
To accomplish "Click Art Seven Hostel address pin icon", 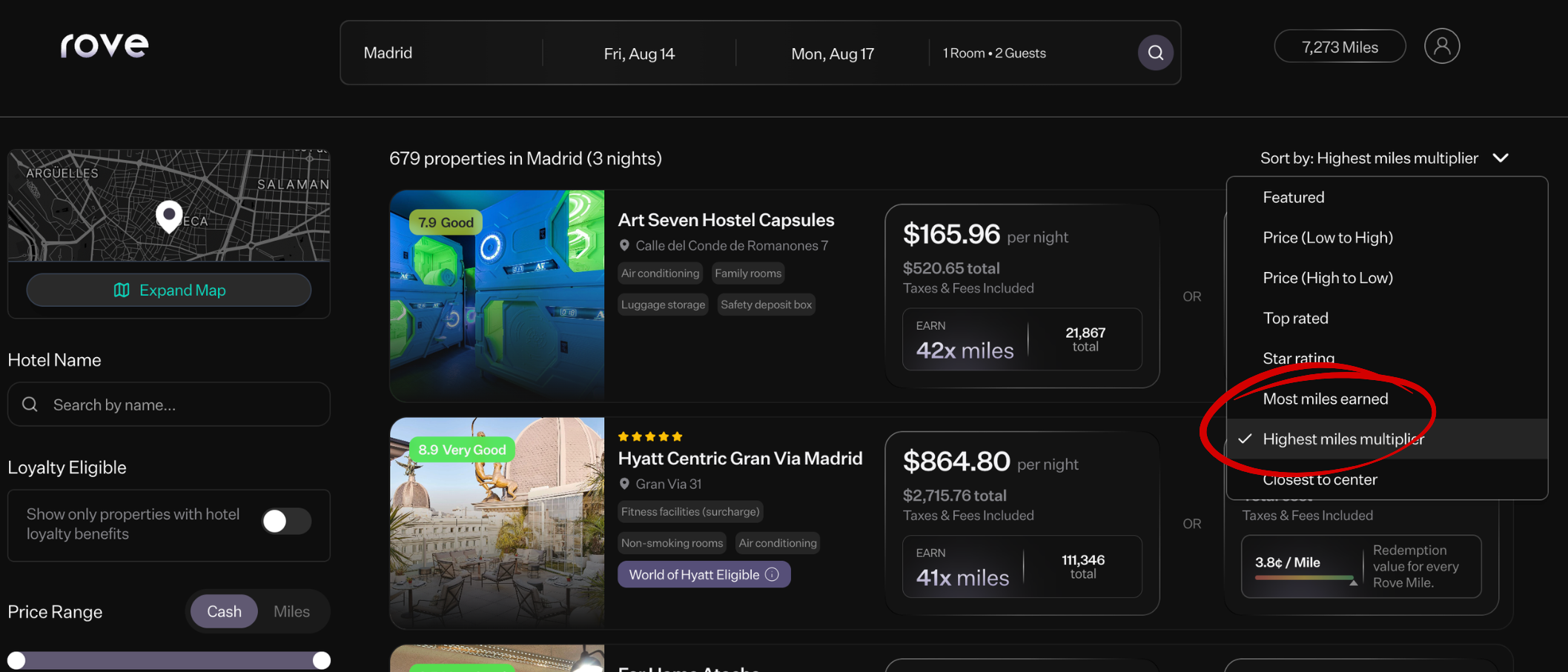I will pos(624,245).
